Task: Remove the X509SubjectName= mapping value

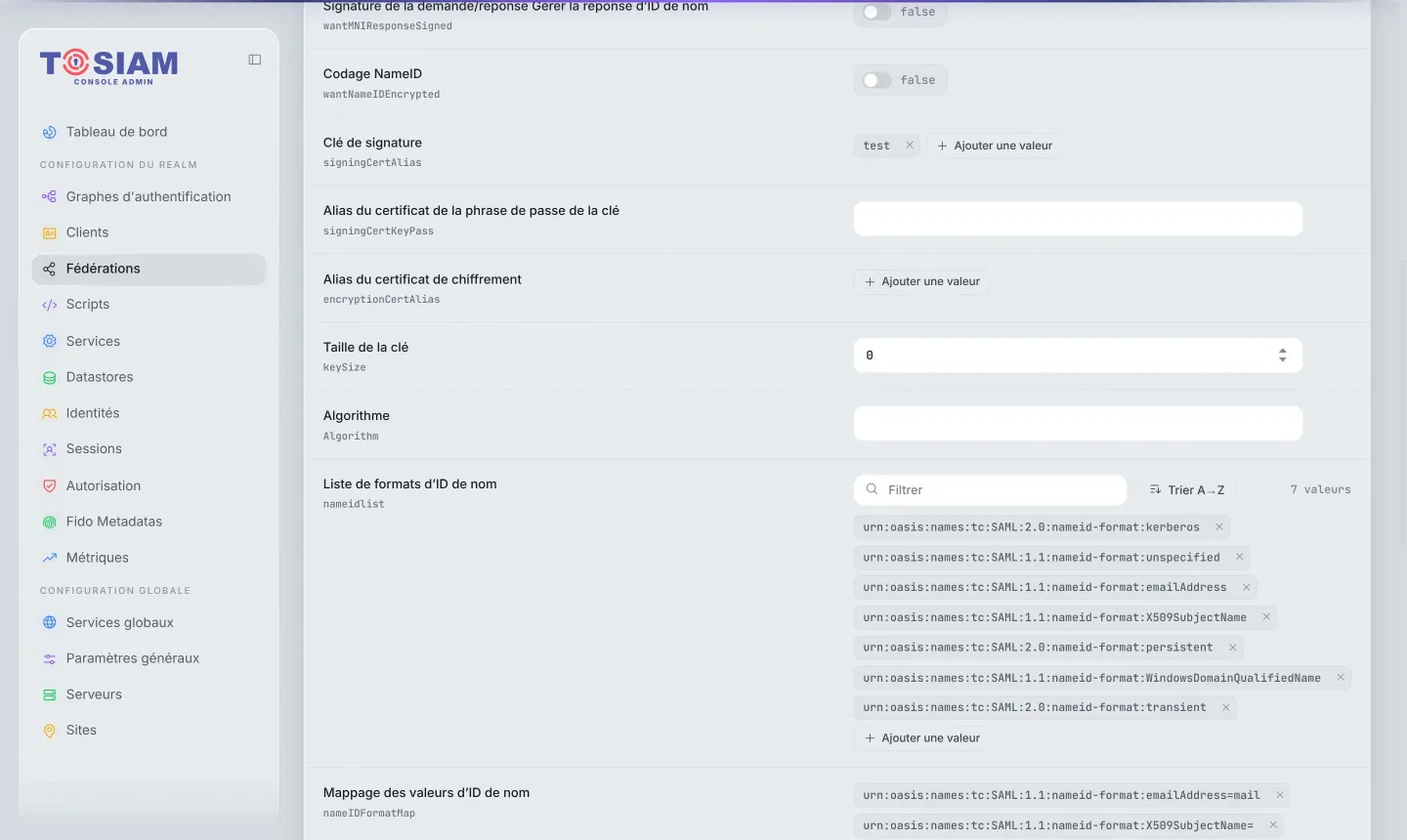Action: 1273,825
